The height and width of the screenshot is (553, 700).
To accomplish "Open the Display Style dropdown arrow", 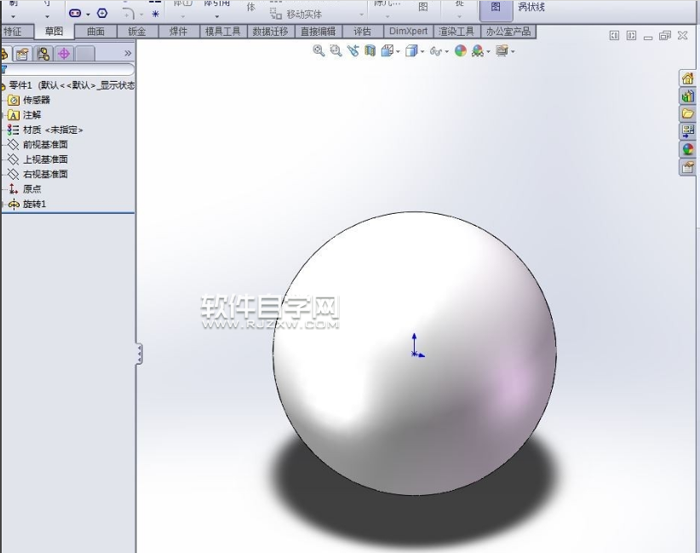I will 422,52.
